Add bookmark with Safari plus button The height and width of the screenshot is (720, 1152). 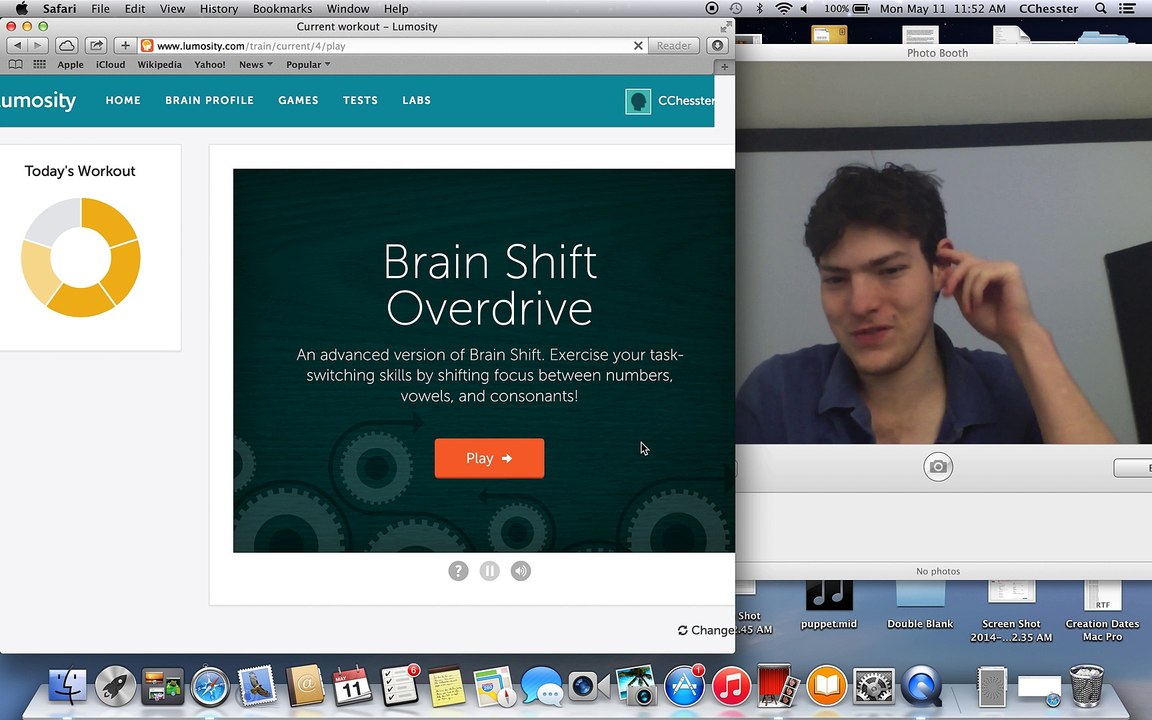coord(125,46)
